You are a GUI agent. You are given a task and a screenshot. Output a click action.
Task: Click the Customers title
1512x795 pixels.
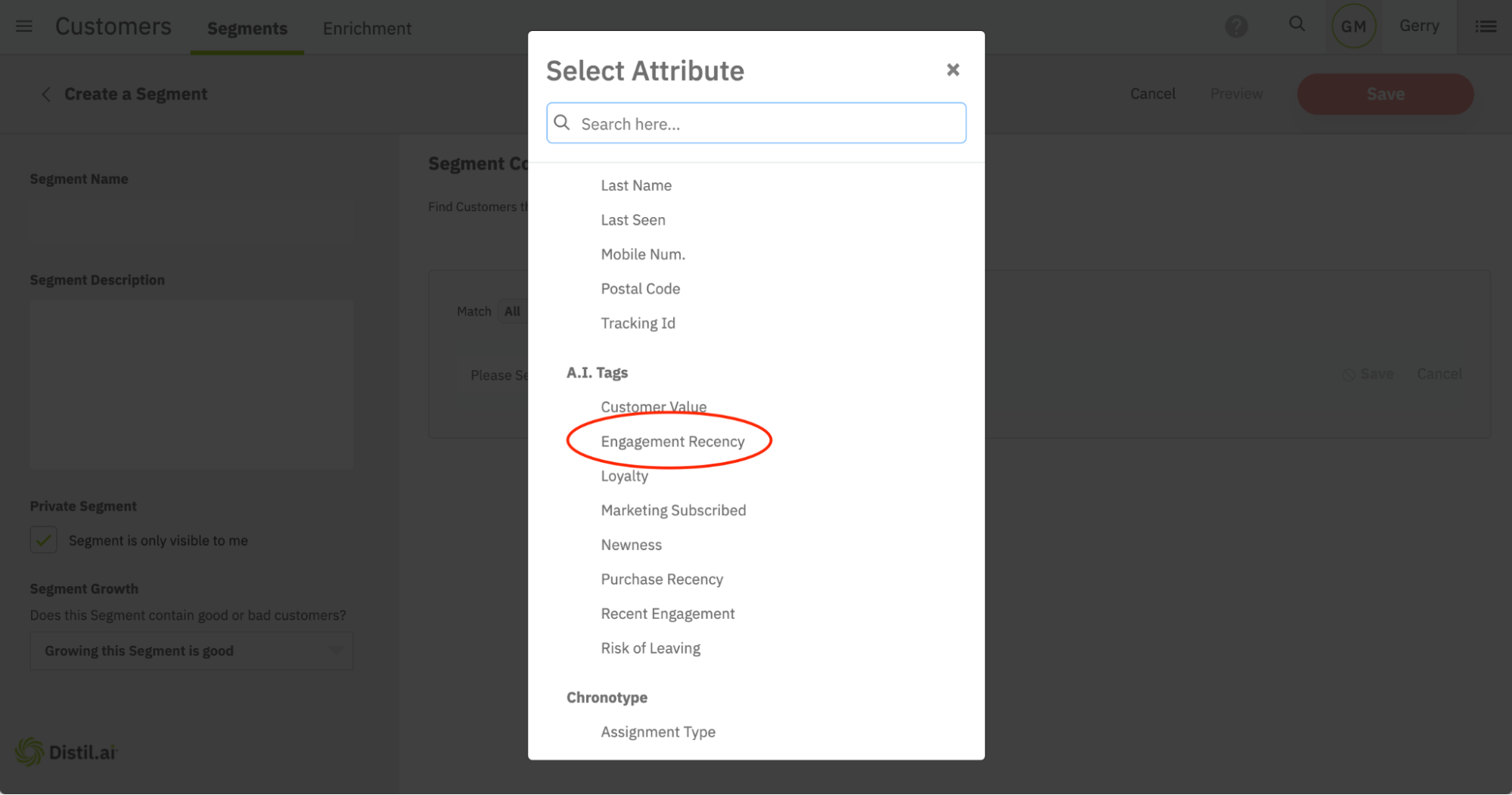pos(113,26)
